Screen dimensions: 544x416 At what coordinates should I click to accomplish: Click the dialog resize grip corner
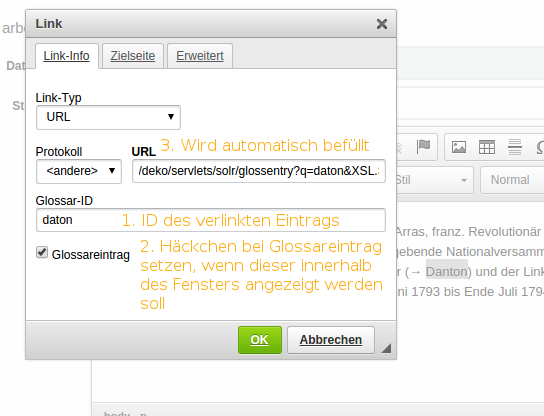pos(386,348)
